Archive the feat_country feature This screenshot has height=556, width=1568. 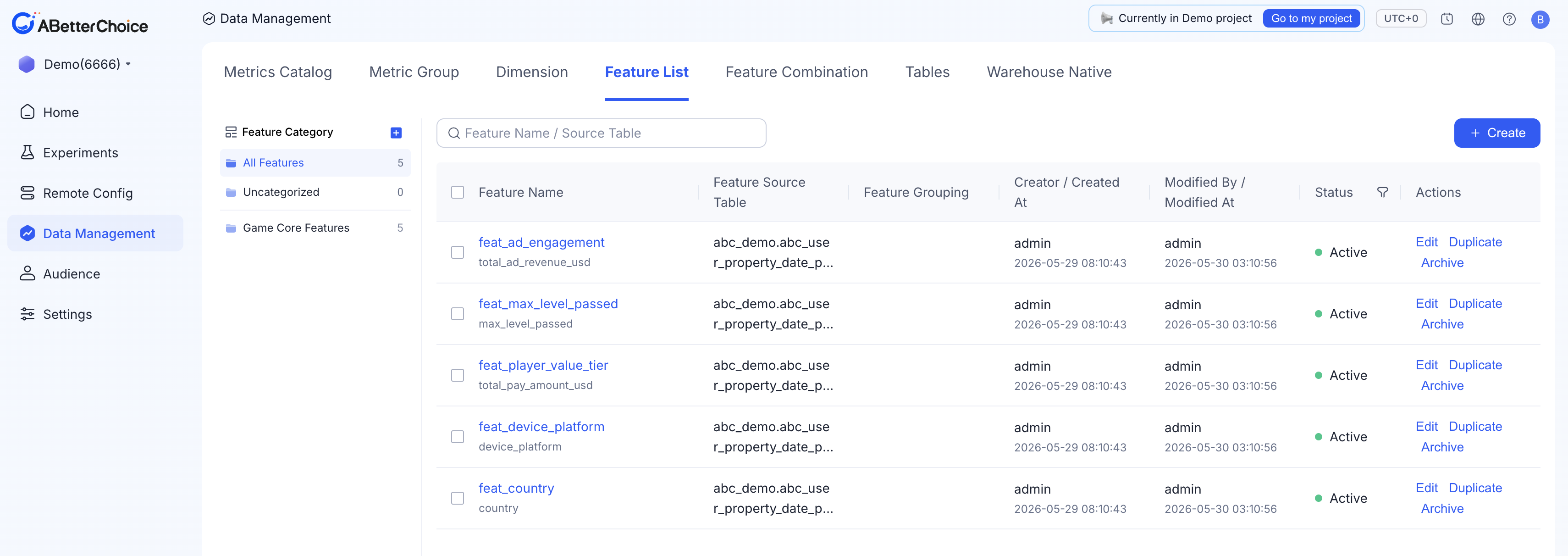tap(1442, 508)
